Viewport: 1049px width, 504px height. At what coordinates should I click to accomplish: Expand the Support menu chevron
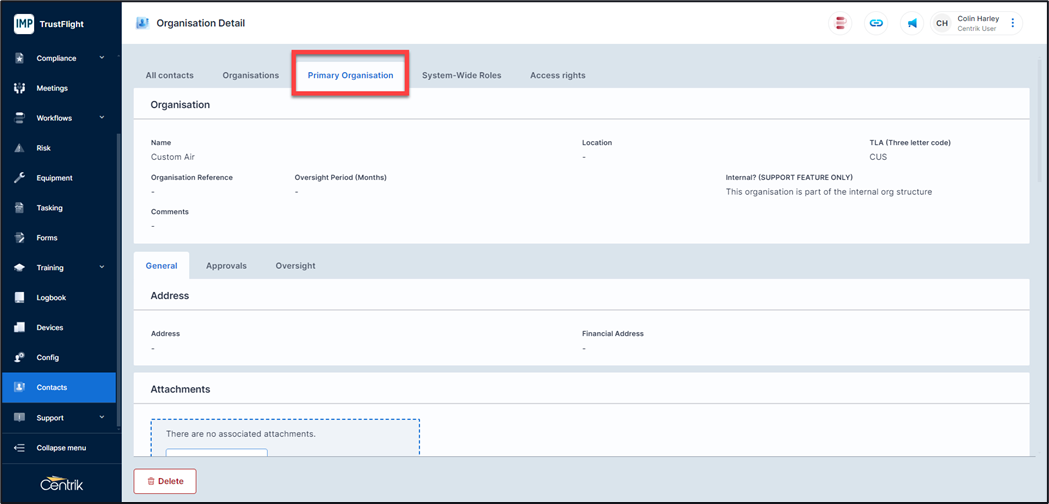(102, 418)
